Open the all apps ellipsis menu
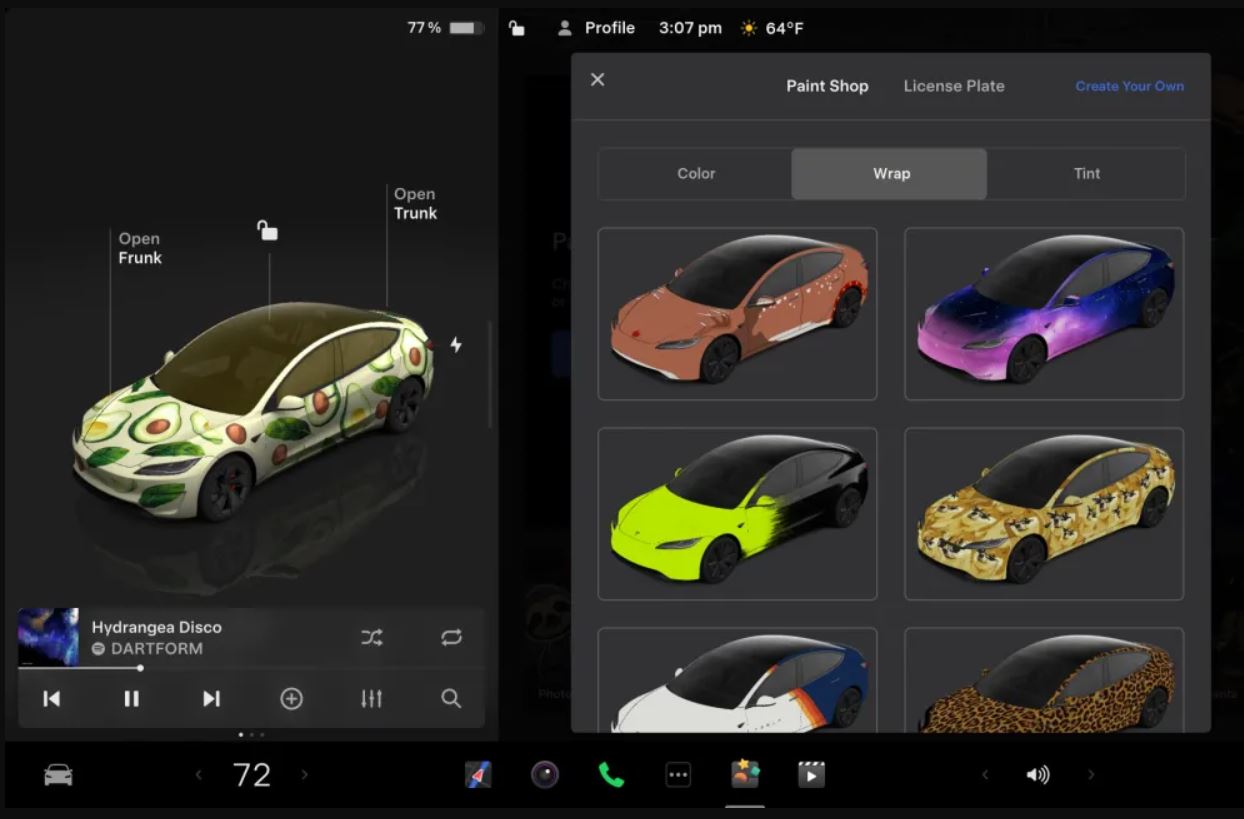This screenshot has width=1244, height=819. click(678, 775)
